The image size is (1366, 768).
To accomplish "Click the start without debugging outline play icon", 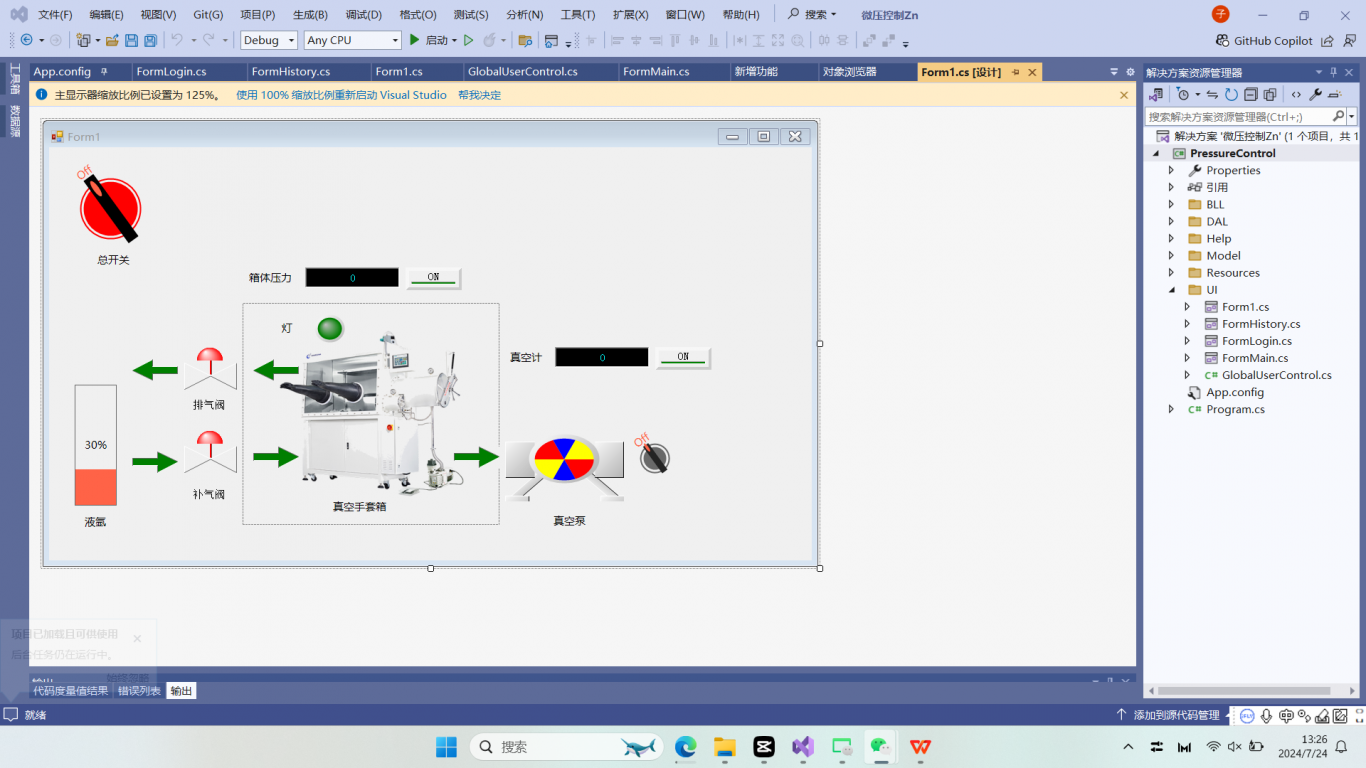I will [x=468, y=40].
